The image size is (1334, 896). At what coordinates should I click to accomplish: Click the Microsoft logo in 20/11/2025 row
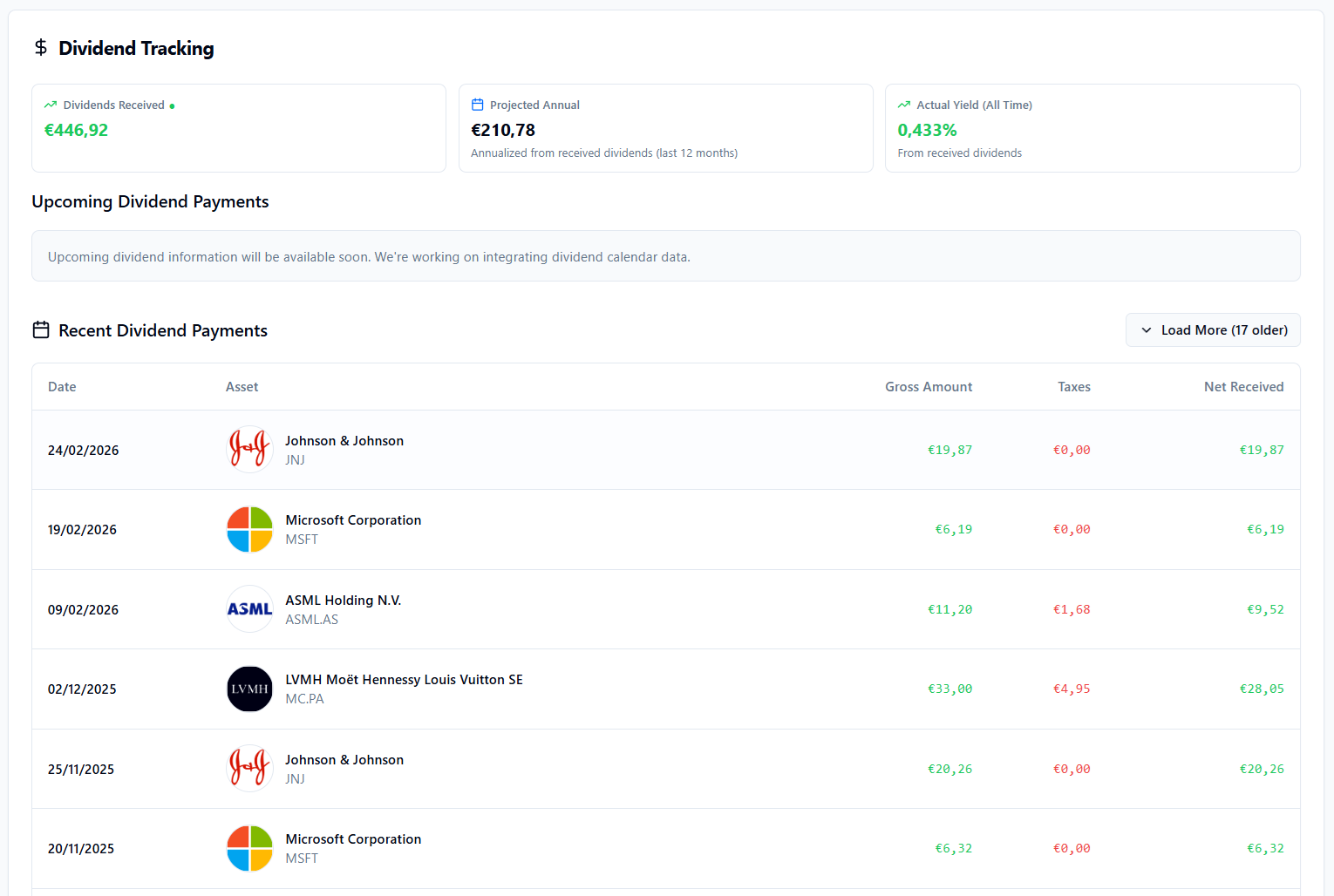coord(250,848)
